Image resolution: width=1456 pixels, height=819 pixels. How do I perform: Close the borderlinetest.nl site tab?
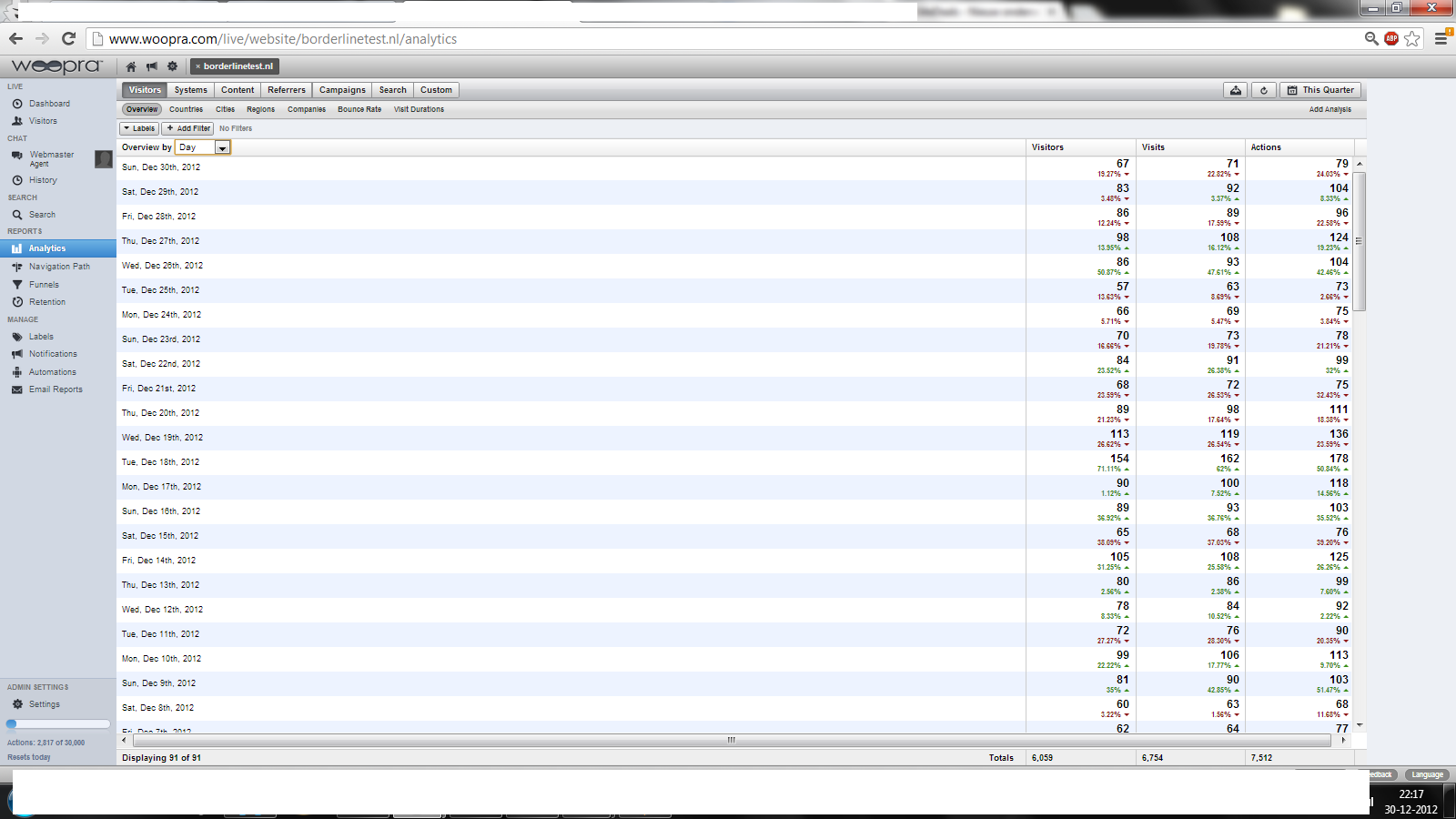click(197, 66)
